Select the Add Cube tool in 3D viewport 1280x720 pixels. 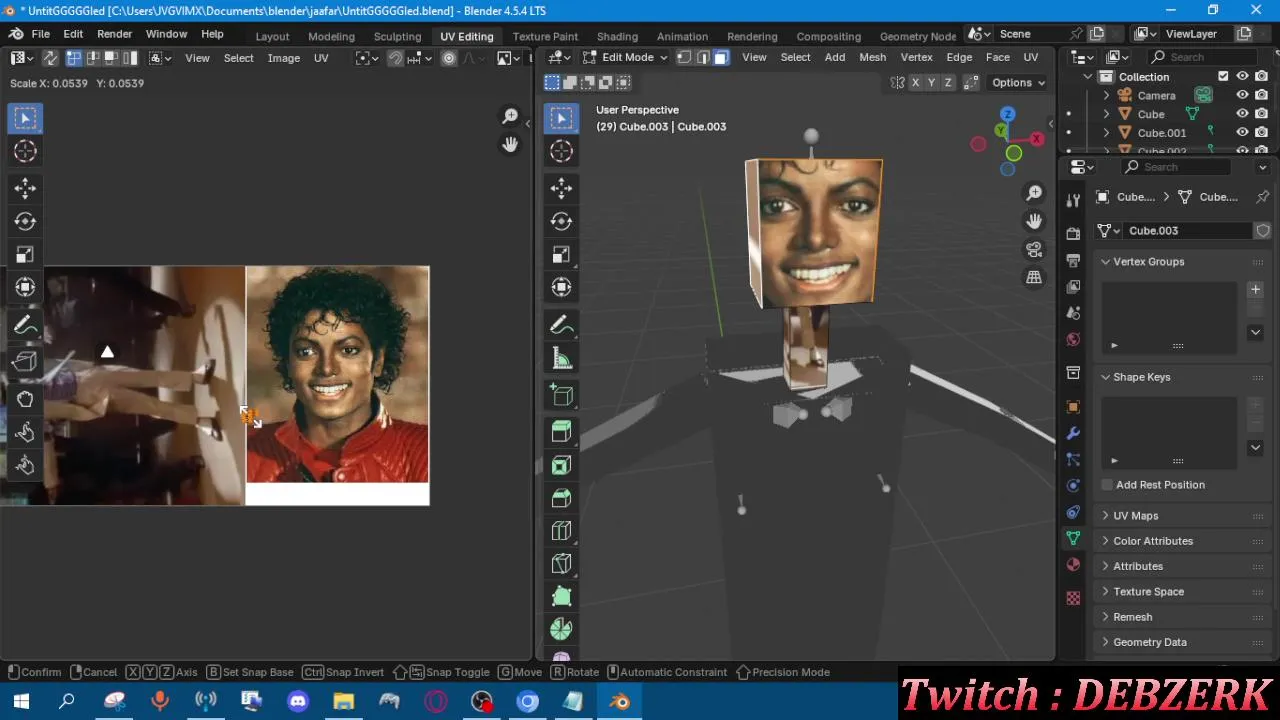pyautogui.click(x=561, y=395)
